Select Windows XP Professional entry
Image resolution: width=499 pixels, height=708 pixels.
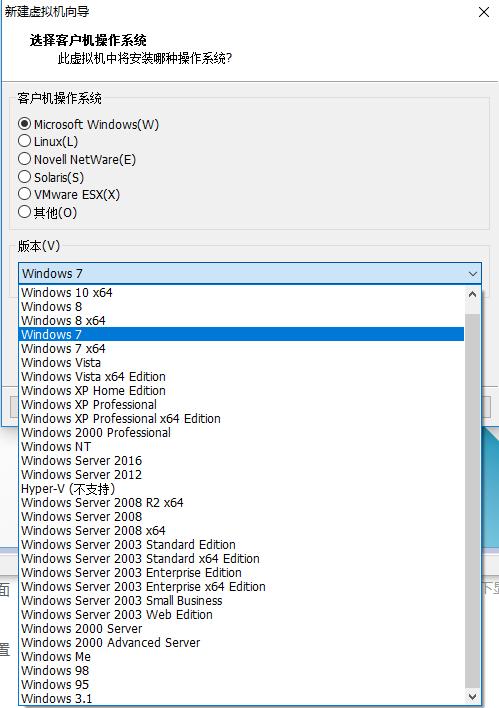click(x=242, y=405)
